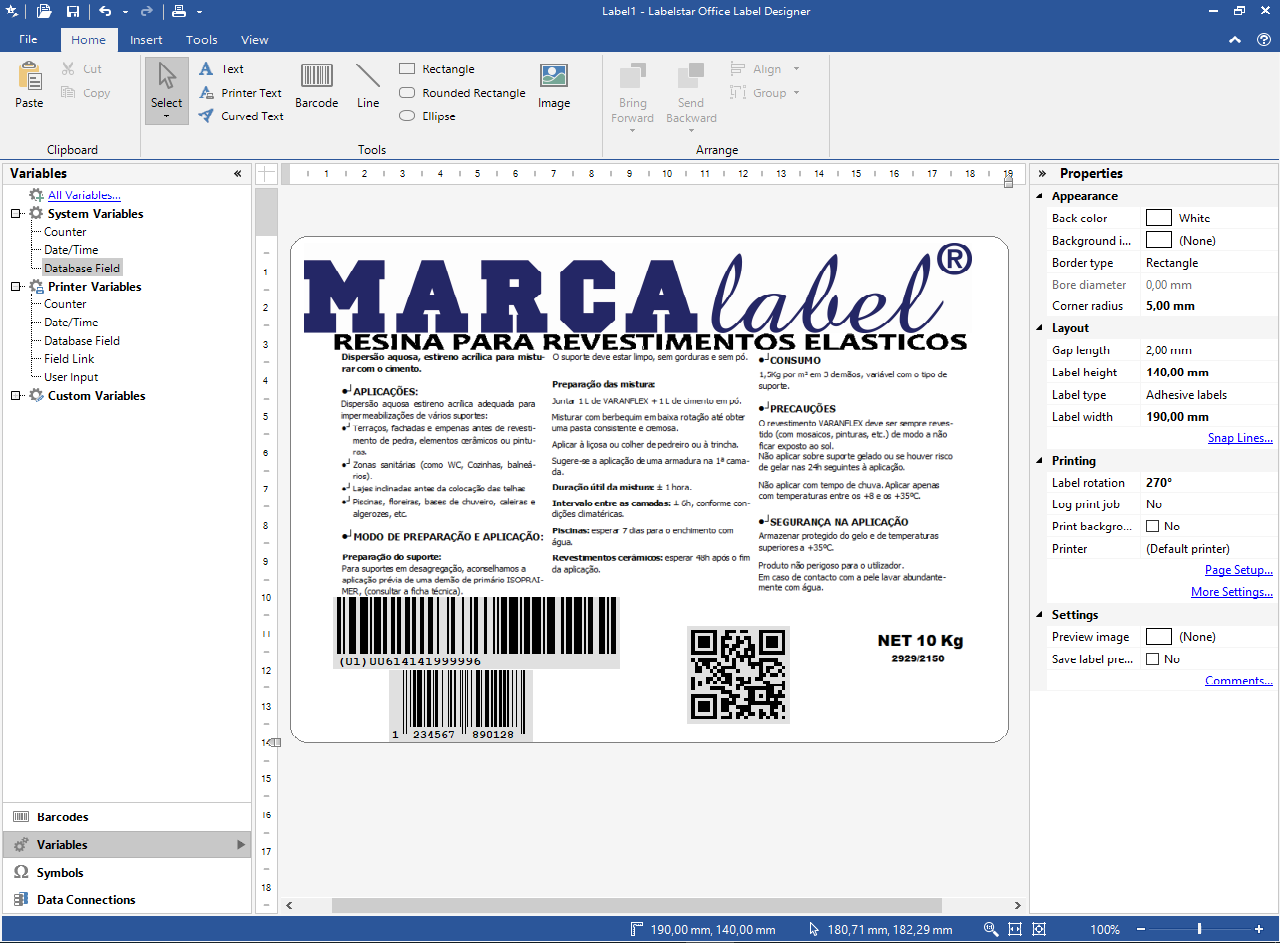Switch to the View ribbon tab
Viewport: 1280px width, 943px height.
click(254, 40)
